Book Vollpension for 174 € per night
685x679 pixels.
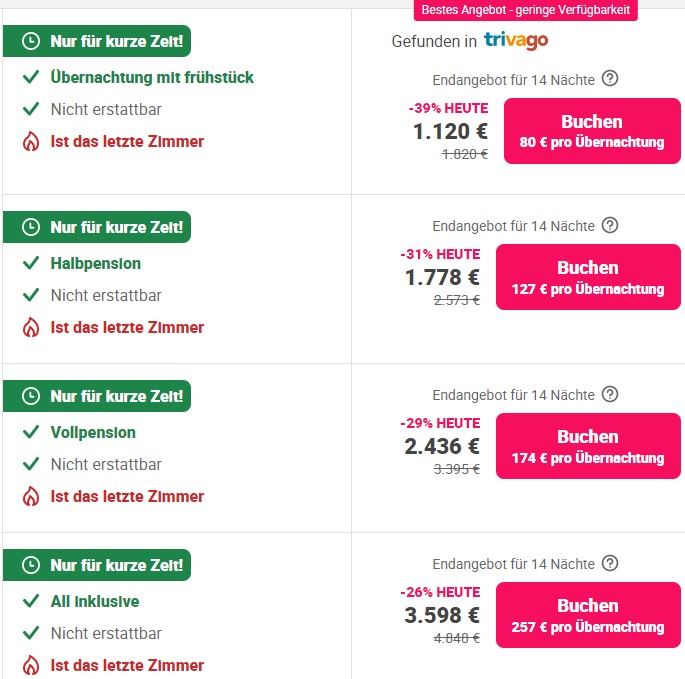(588, 446)
